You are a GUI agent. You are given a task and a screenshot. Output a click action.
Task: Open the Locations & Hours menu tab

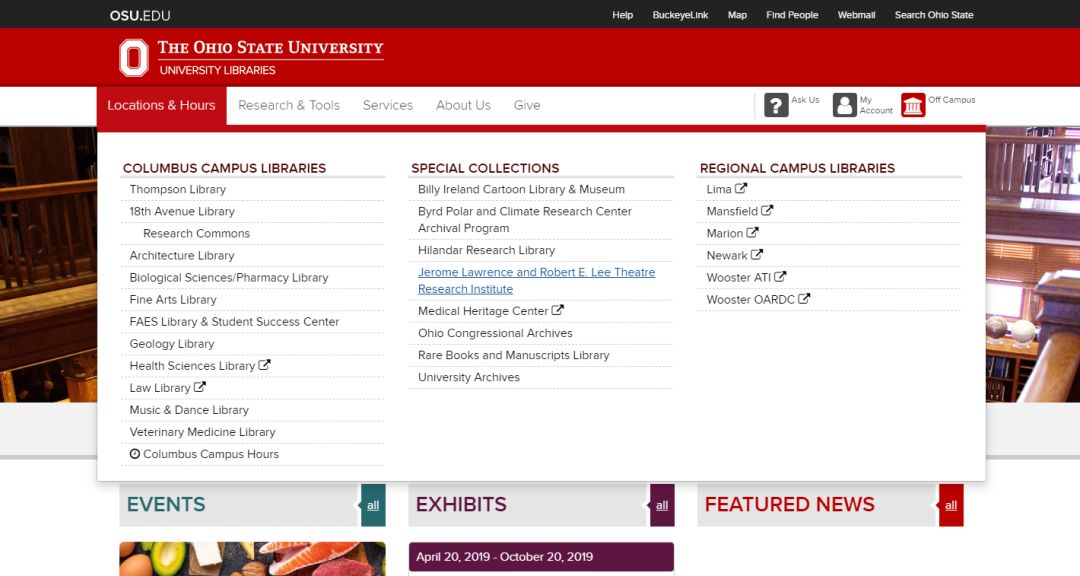[x=161, y=105]
